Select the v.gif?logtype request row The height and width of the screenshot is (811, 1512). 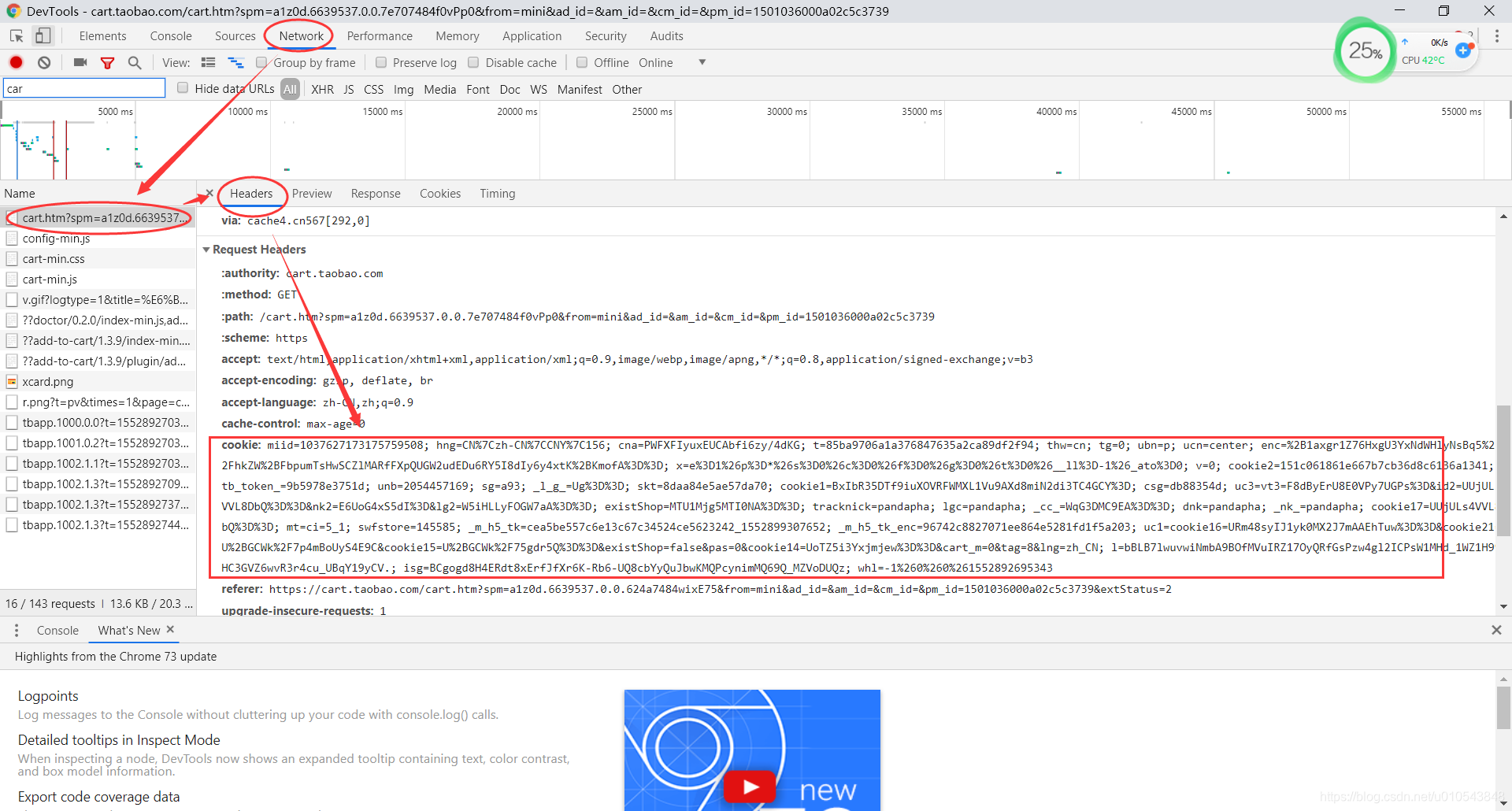click(x=98, y=300)
